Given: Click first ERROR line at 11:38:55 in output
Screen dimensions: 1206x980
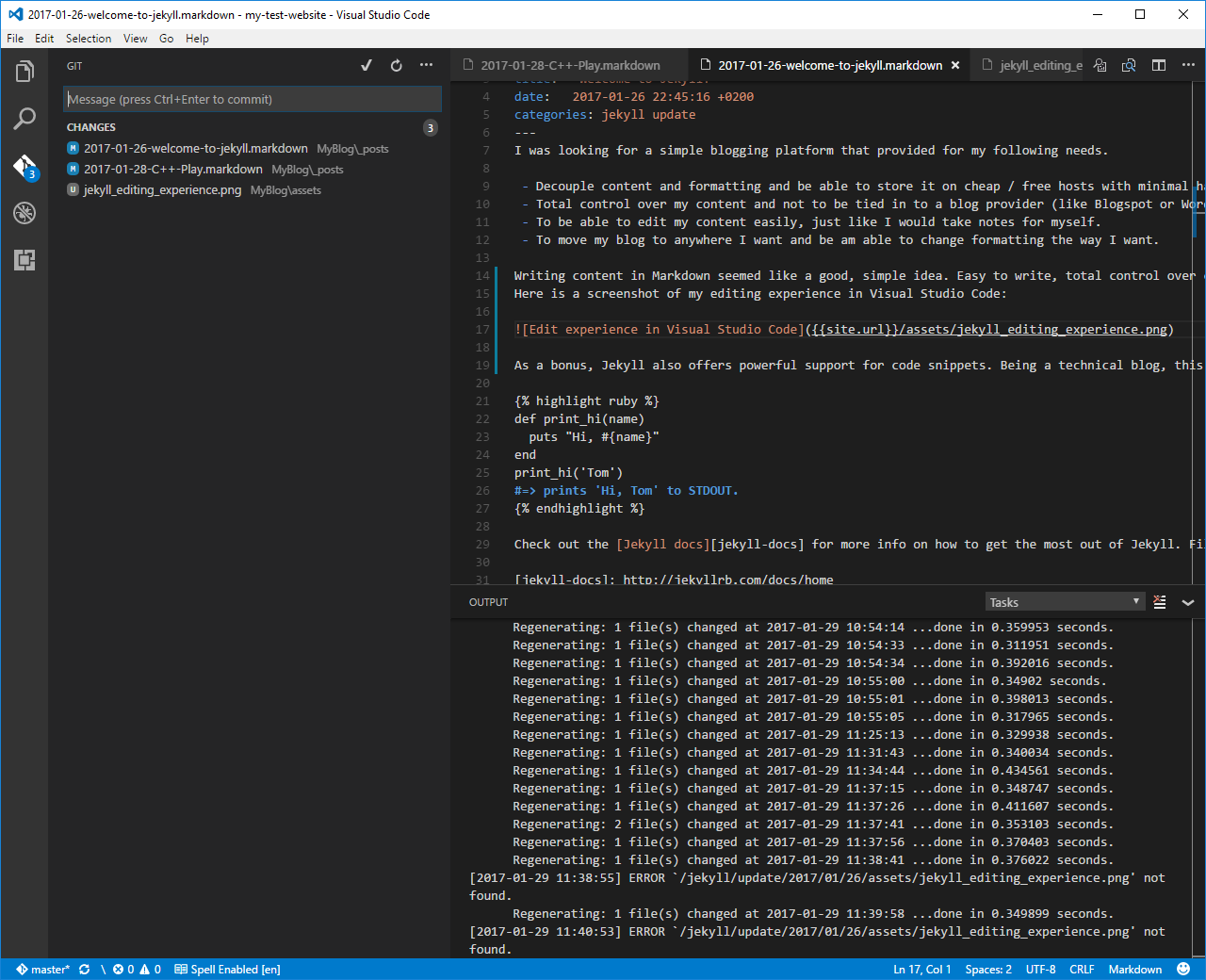Looking at the screenshot, I should 817,887.
